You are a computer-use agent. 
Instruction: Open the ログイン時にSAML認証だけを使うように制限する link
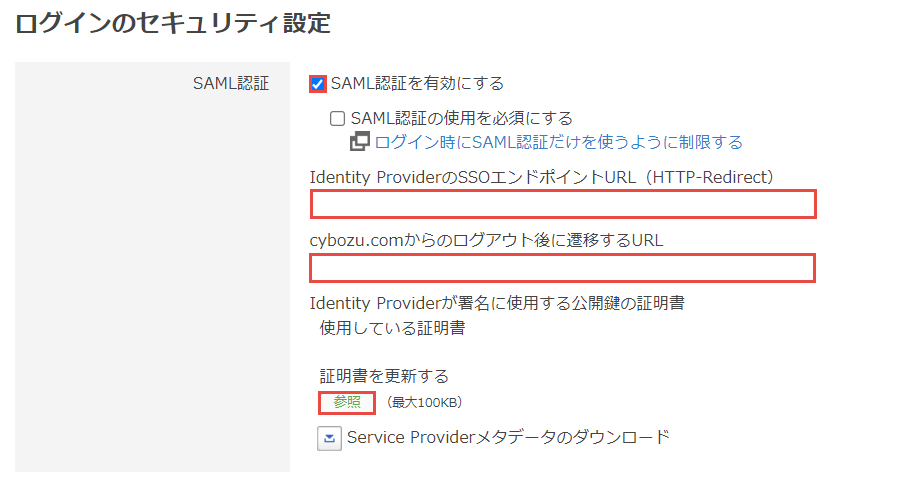pos(559,142)
